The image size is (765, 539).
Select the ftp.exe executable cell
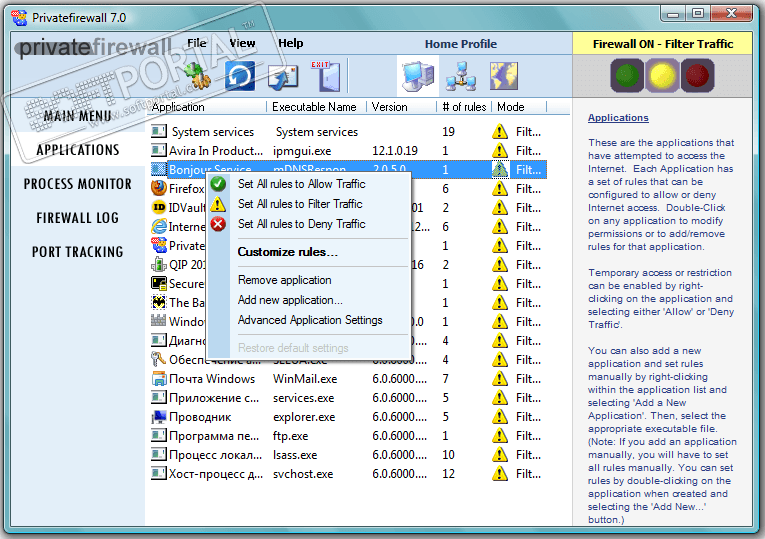pos(290,436)
